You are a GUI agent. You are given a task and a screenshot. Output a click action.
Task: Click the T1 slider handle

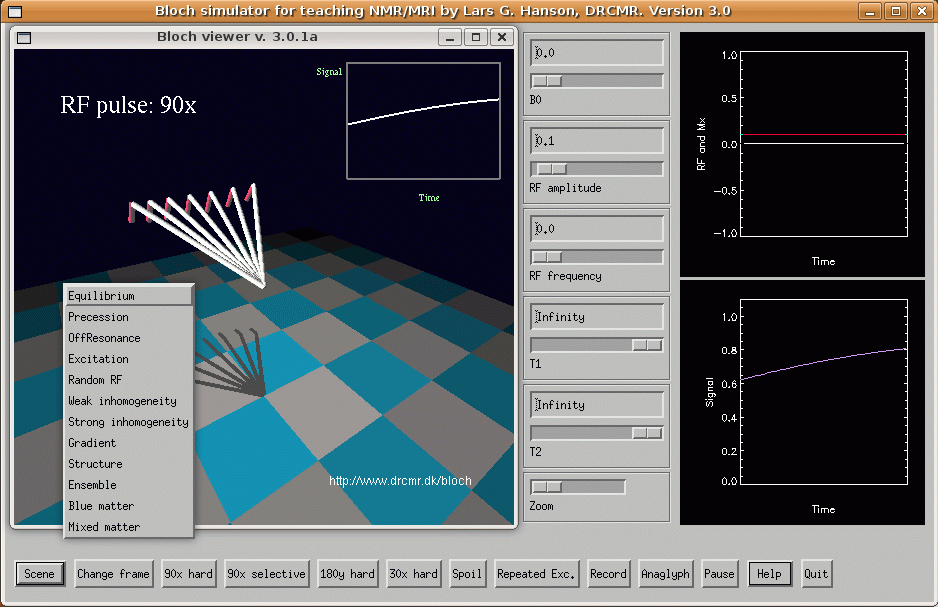pyautogui.click(x=647, y=344)
